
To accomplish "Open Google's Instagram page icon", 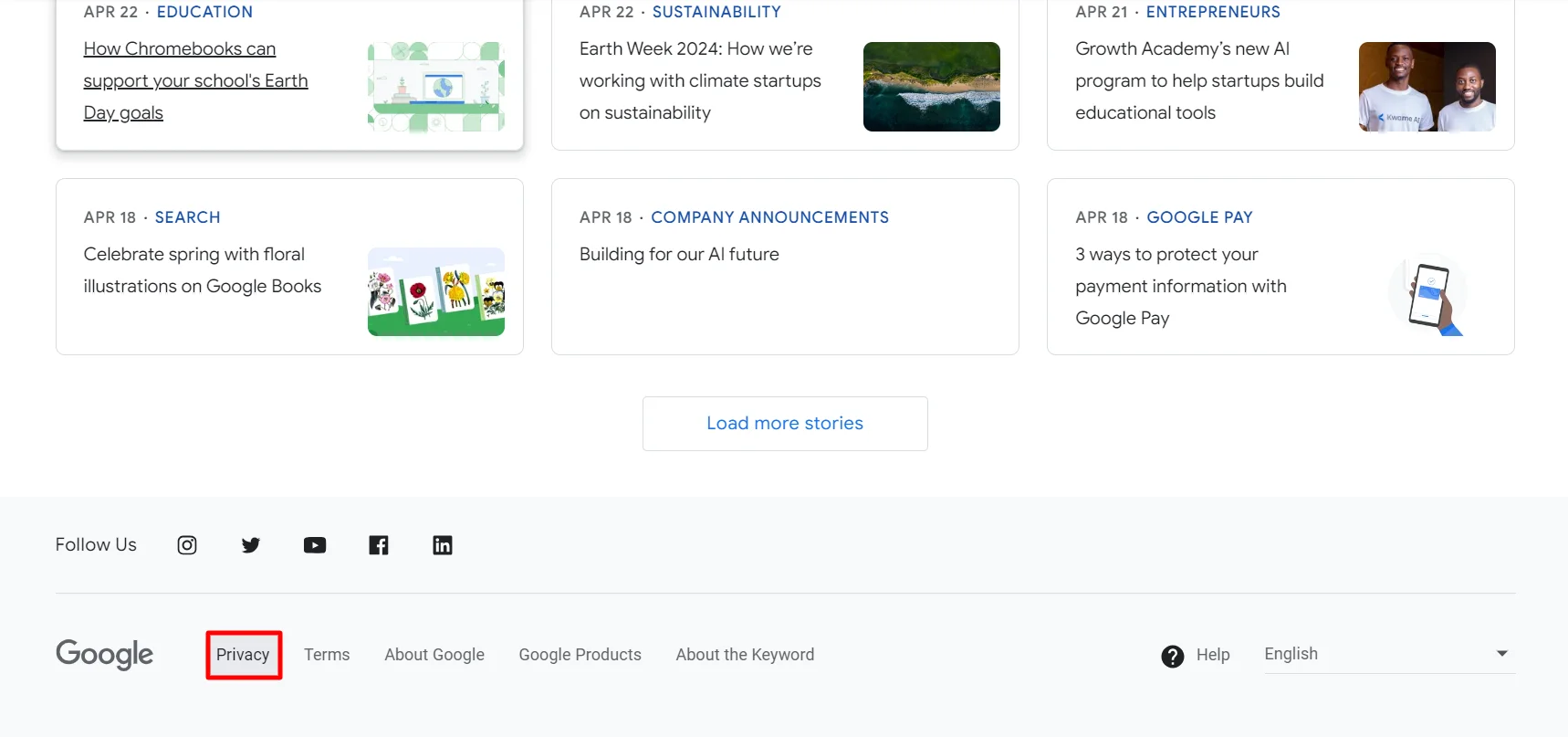I will 187,545.
